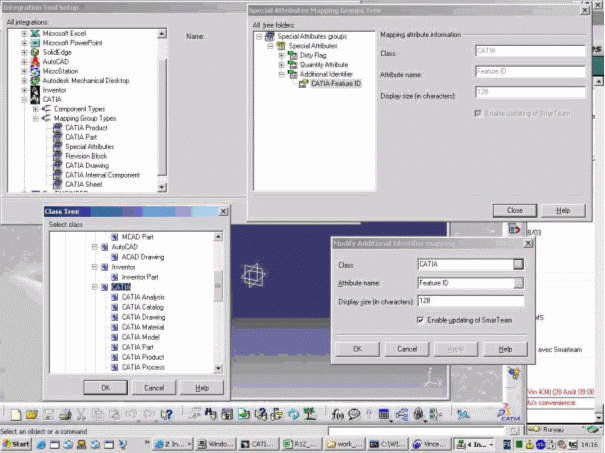The width and height of the screenshot is (605, 453).
Task: Click the Windows Start button
Action: [x=16, y=444]
